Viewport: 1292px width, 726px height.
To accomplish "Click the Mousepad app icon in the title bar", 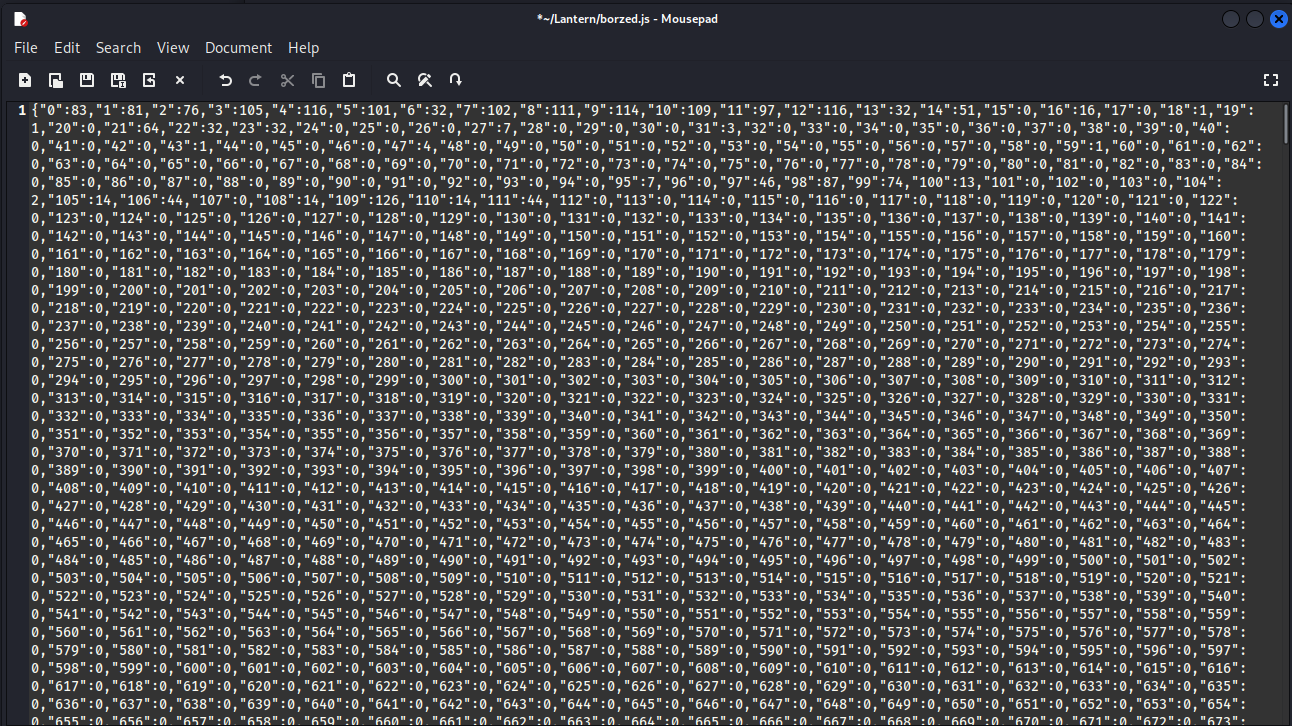I will 20,18.
